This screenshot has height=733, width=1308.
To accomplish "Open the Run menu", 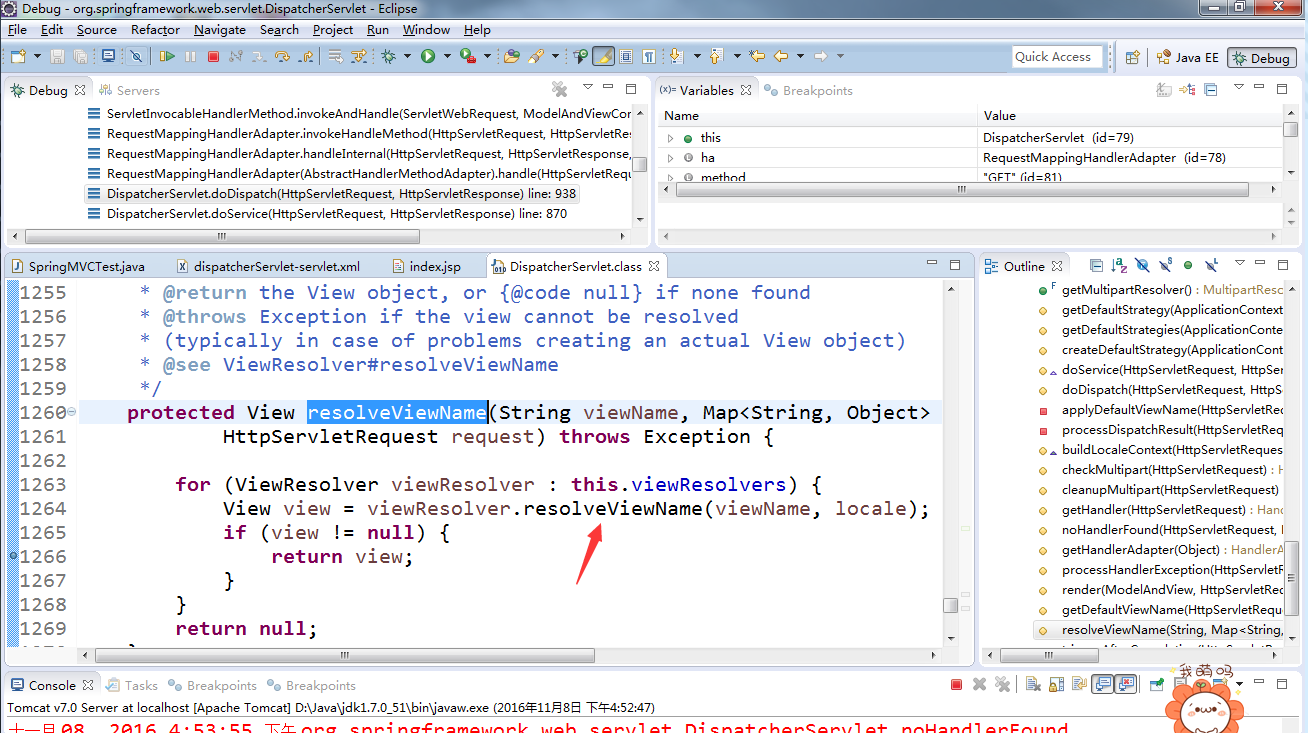I will point(378,29).
